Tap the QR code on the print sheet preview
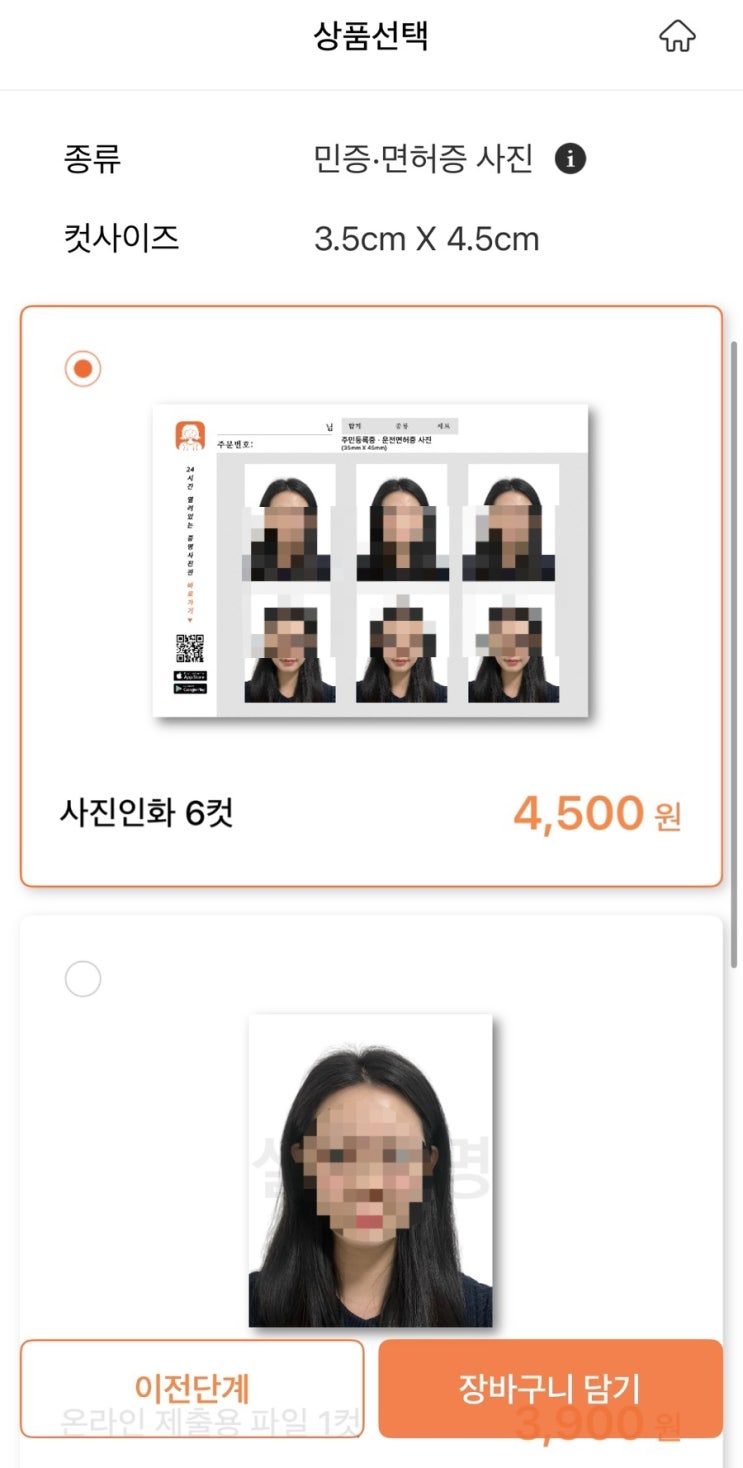The image size is (743, 1468). pyautogui.click(x=190, y=649)
